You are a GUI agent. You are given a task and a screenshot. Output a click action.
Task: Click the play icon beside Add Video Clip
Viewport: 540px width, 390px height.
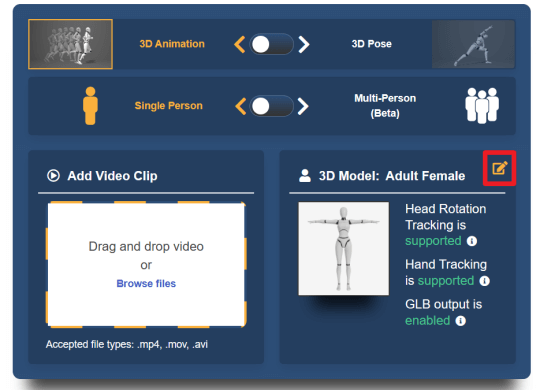53,175
